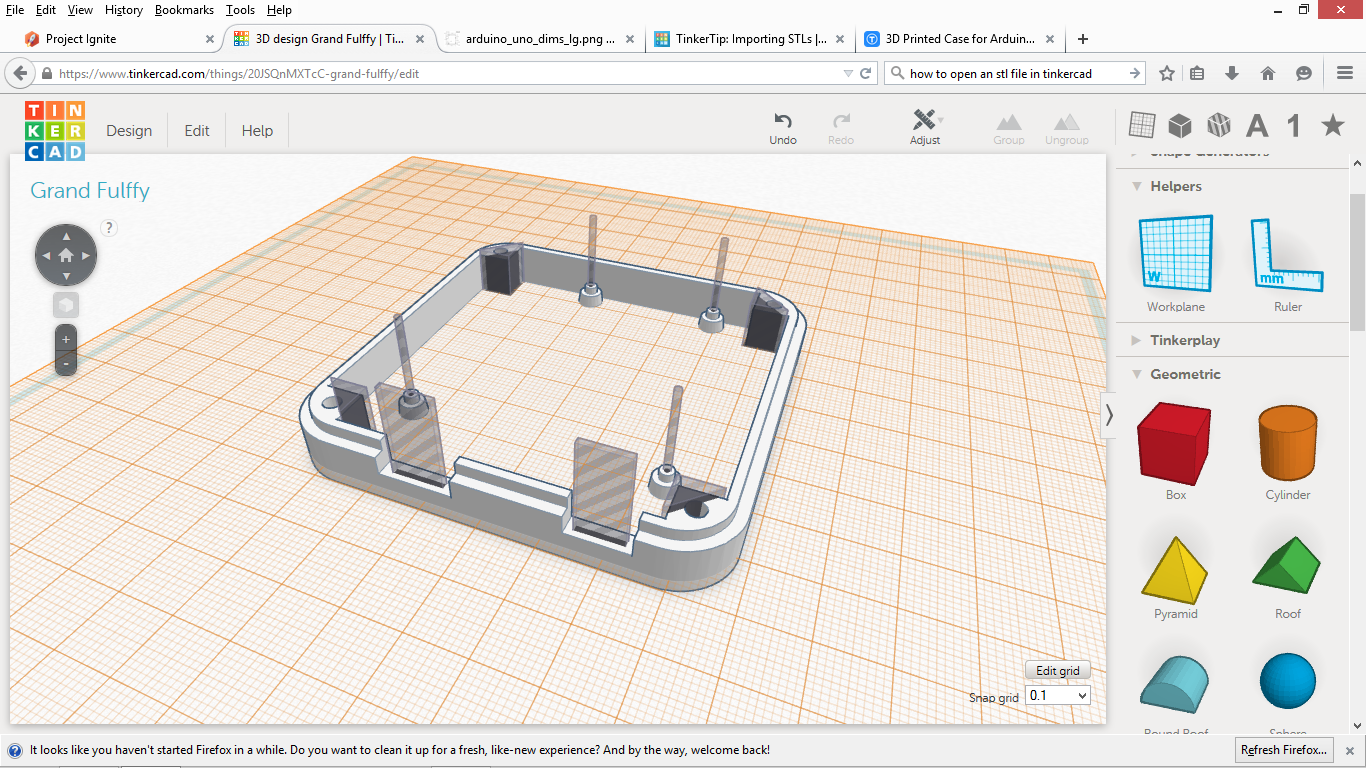Select the workplane grid icon in top toolbar
The height and width of the screenshot is (768, 1366).
[1142, 125]
